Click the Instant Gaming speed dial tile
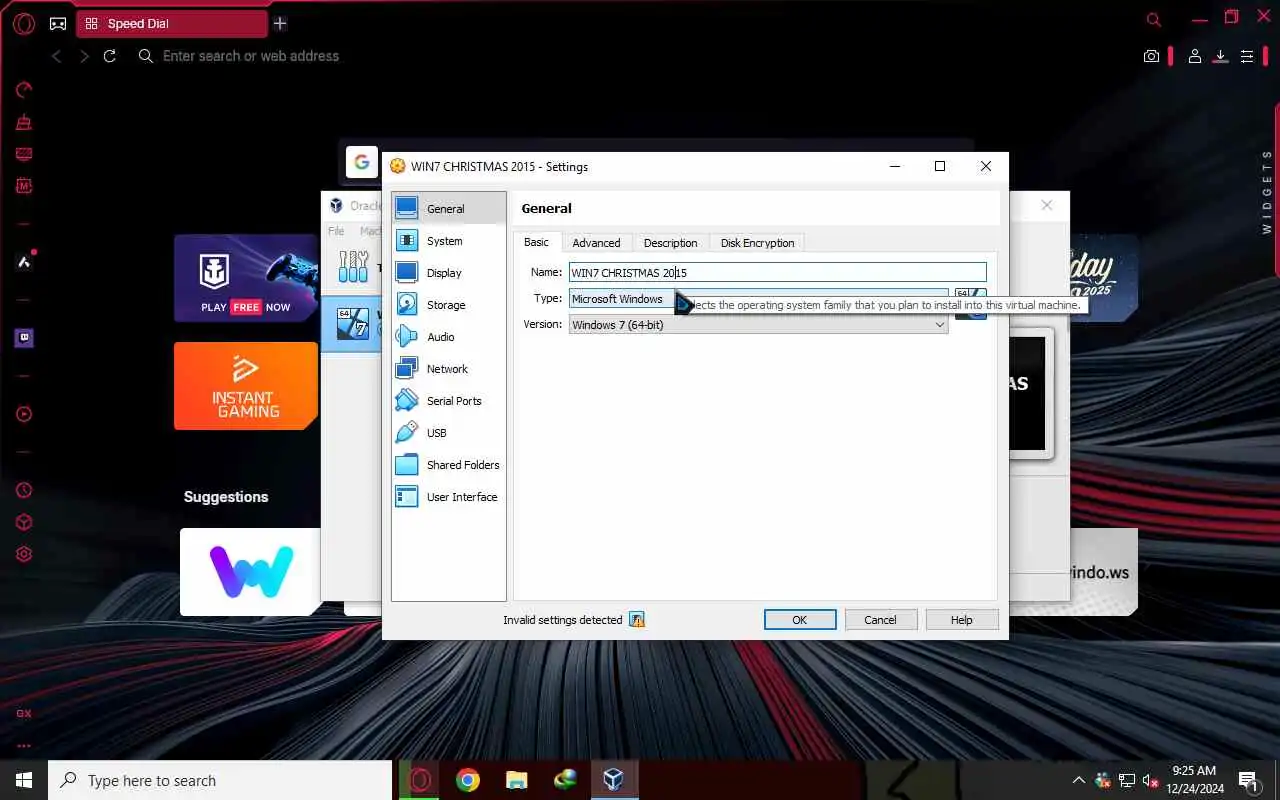 (x=247, y=386)
